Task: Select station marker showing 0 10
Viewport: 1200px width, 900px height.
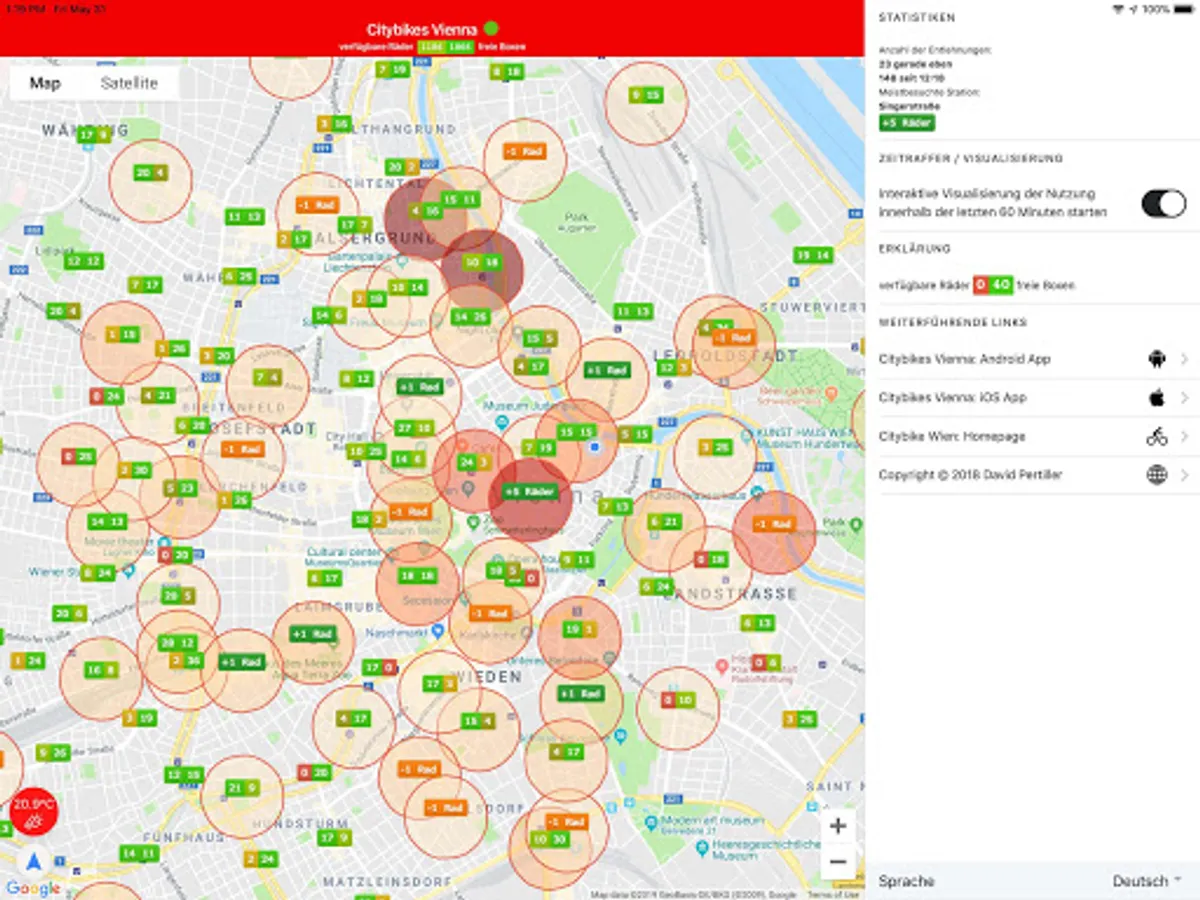Action: [677, 700]
